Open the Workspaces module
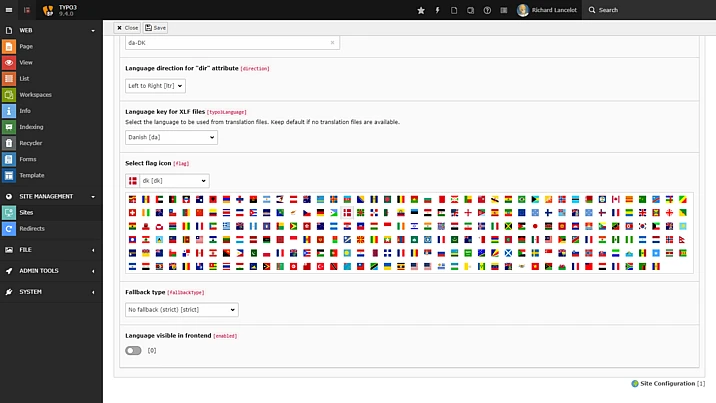 click(x=34, y=95)
